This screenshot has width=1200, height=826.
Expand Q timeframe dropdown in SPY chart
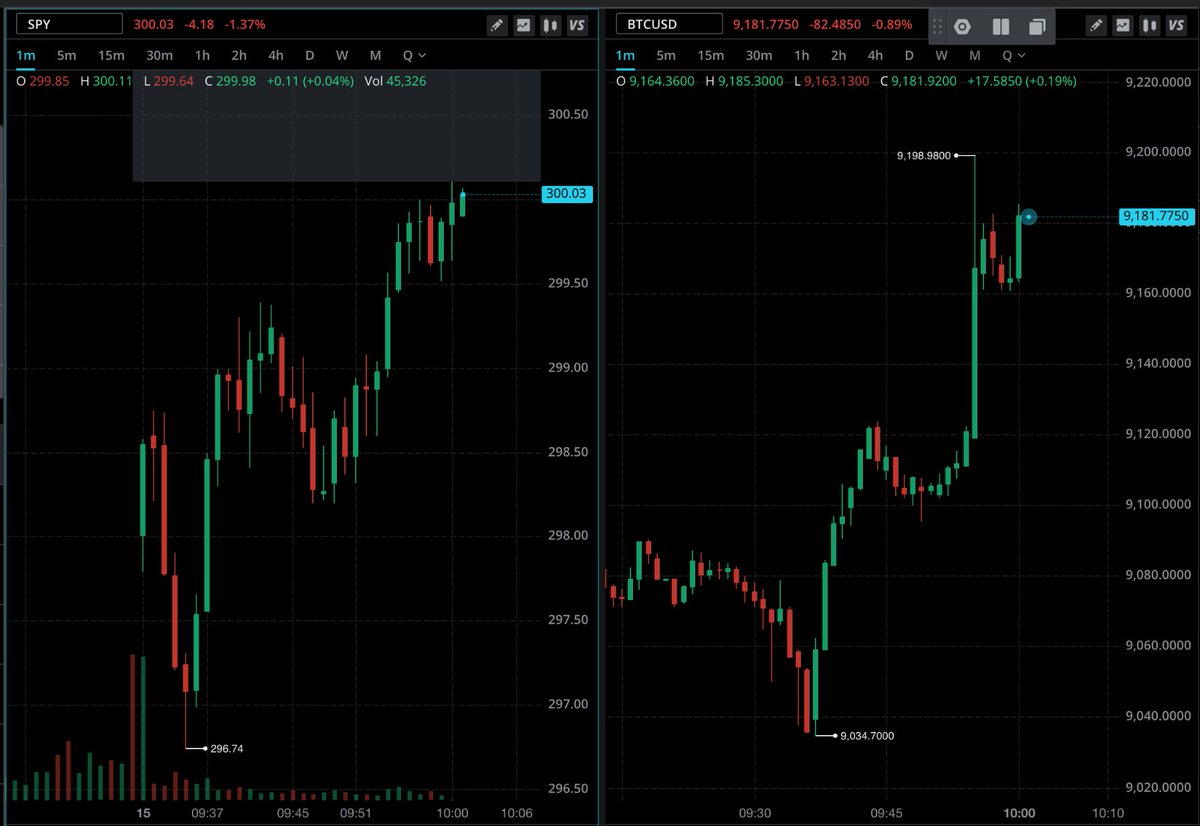pyautogui.click(x=414, y=55)
